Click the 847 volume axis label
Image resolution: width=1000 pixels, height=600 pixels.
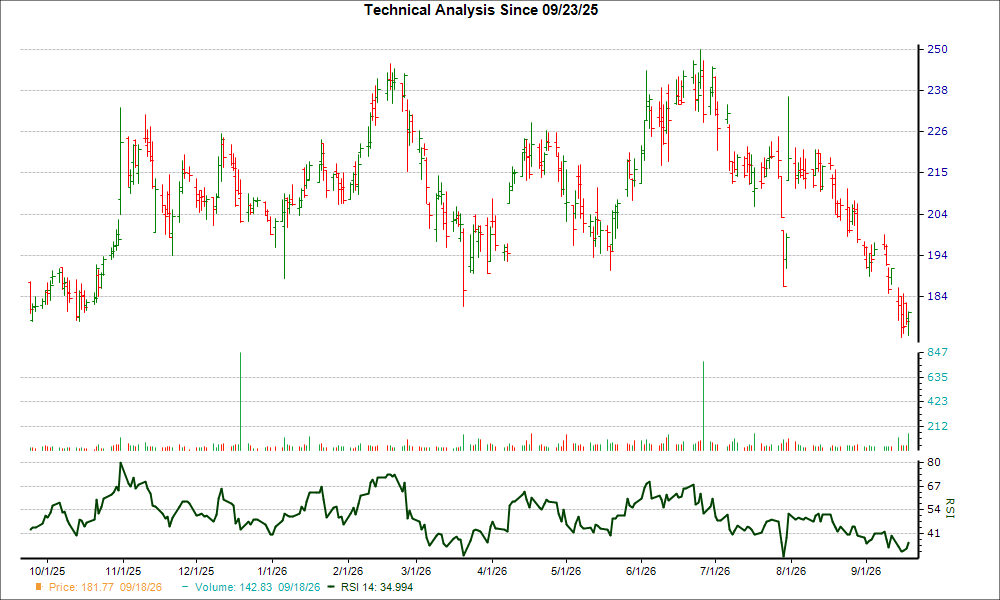tap(937, 352)
